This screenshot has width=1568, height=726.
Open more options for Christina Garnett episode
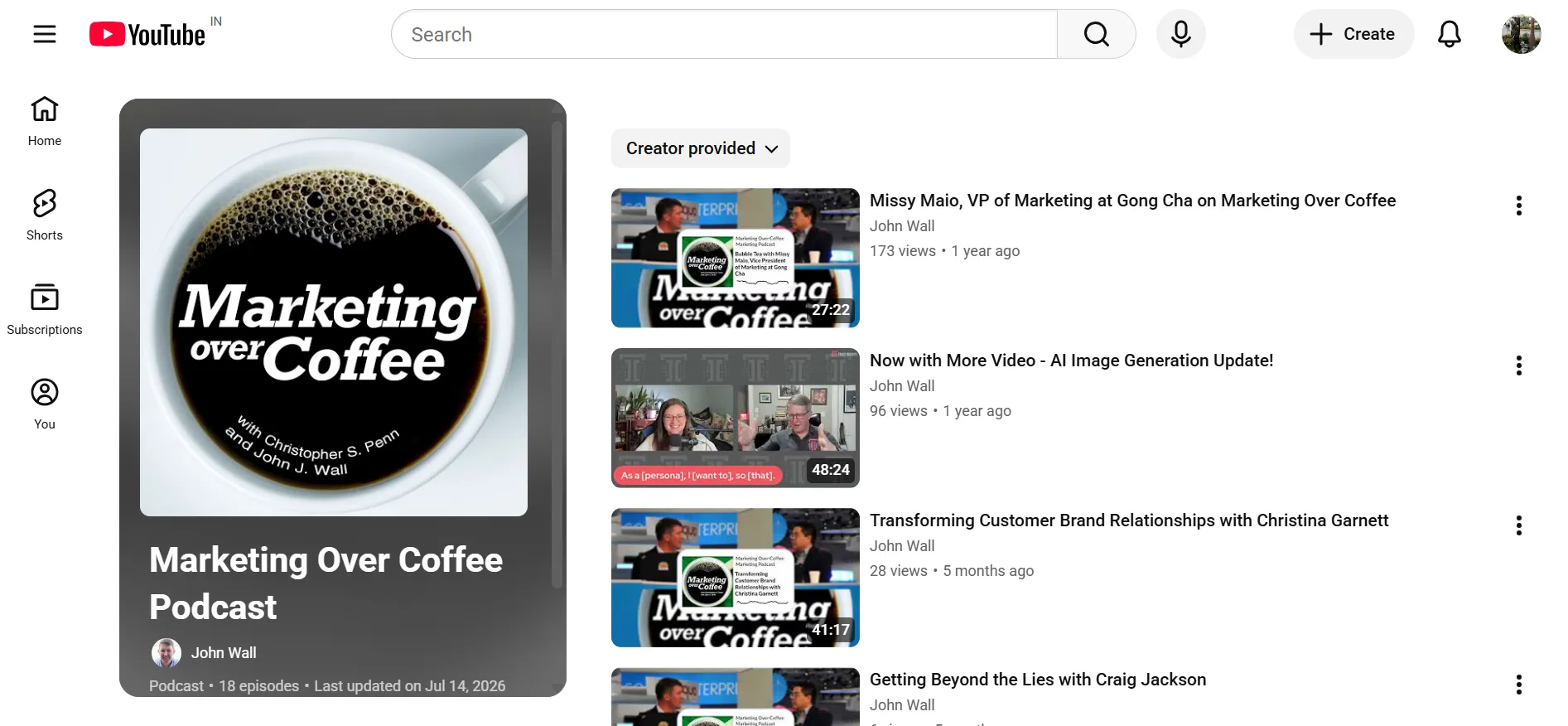1518,525
